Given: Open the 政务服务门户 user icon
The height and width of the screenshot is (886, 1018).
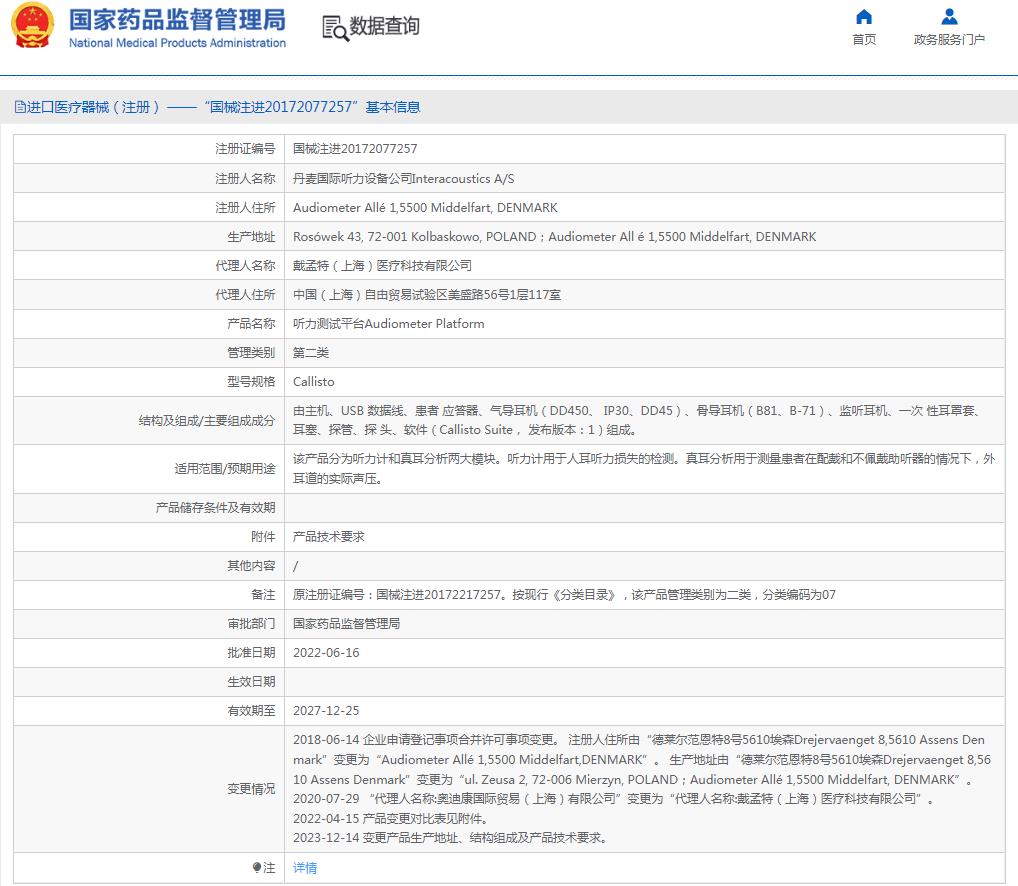Looking at the screenshot, I should pos(949,16).
